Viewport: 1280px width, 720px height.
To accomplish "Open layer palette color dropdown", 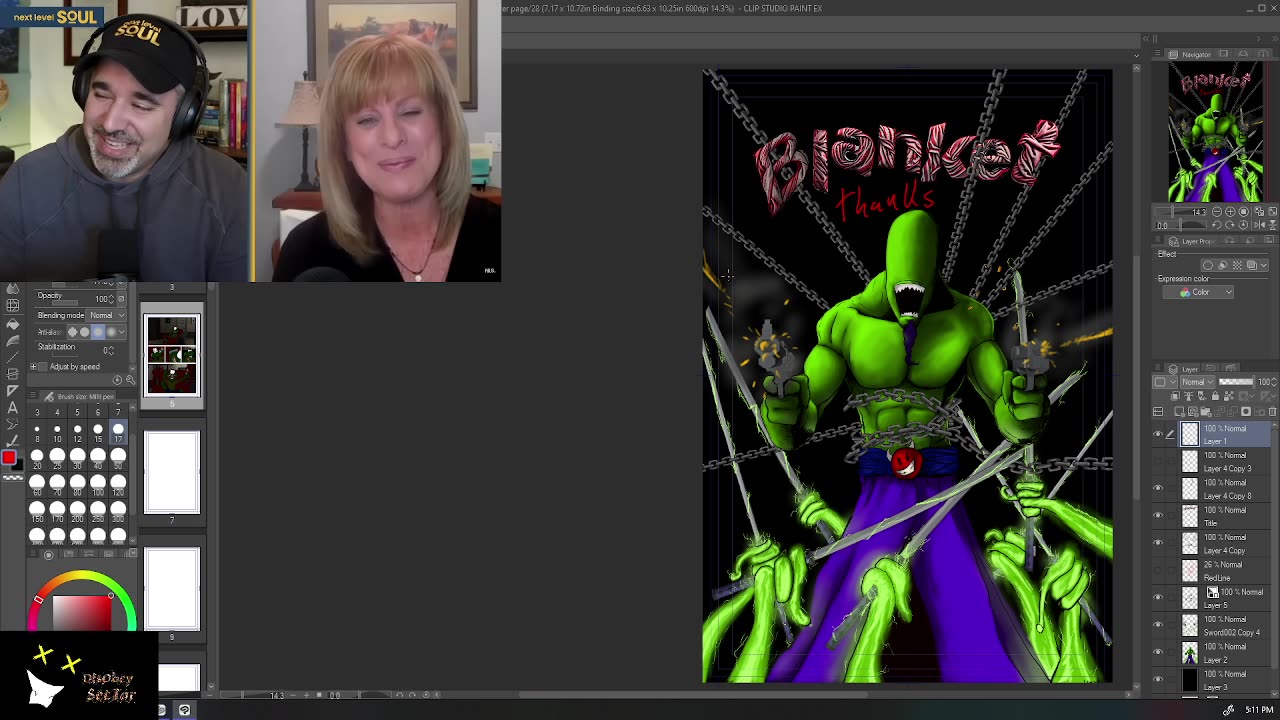I will point(1164,382).
